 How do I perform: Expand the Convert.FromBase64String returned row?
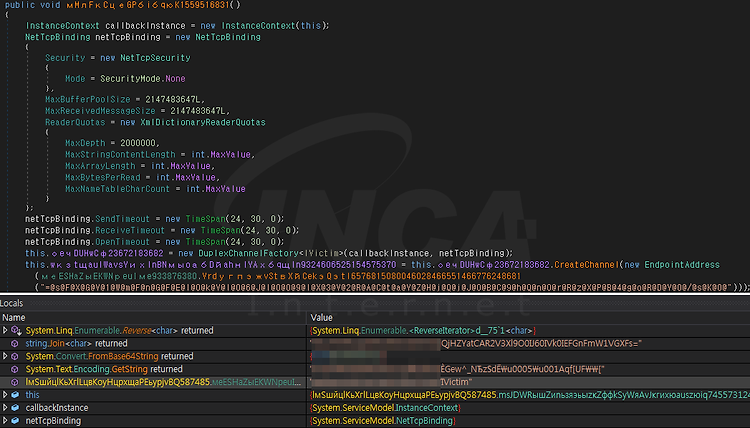[x=5, y=356]
